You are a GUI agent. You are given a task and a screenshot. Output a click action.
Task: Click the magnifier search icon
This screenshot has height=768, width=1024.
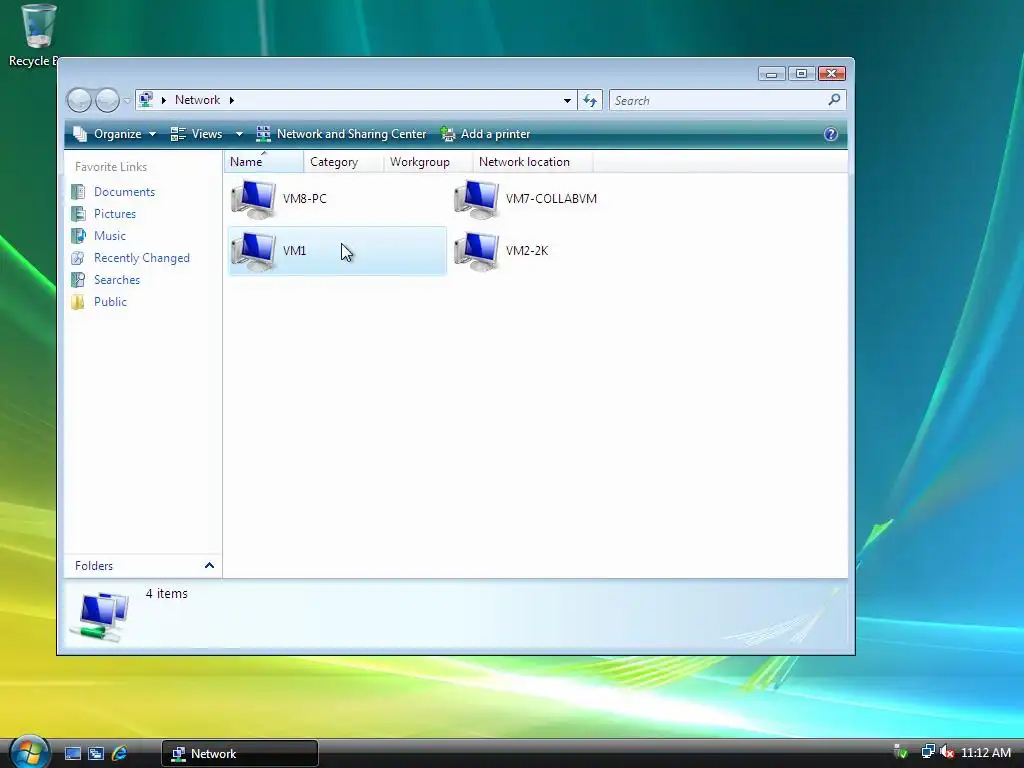point(834,100)
